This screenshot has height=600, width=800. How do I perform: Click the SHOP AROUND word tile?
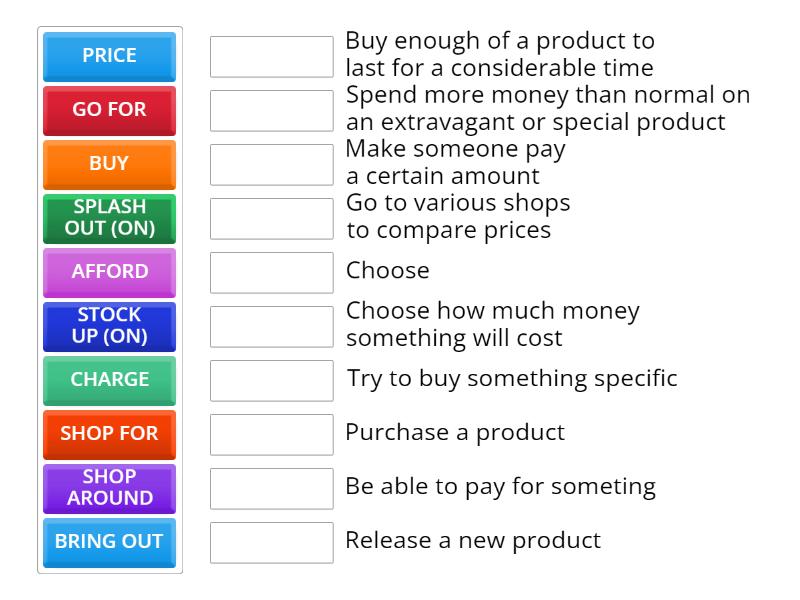108,489
